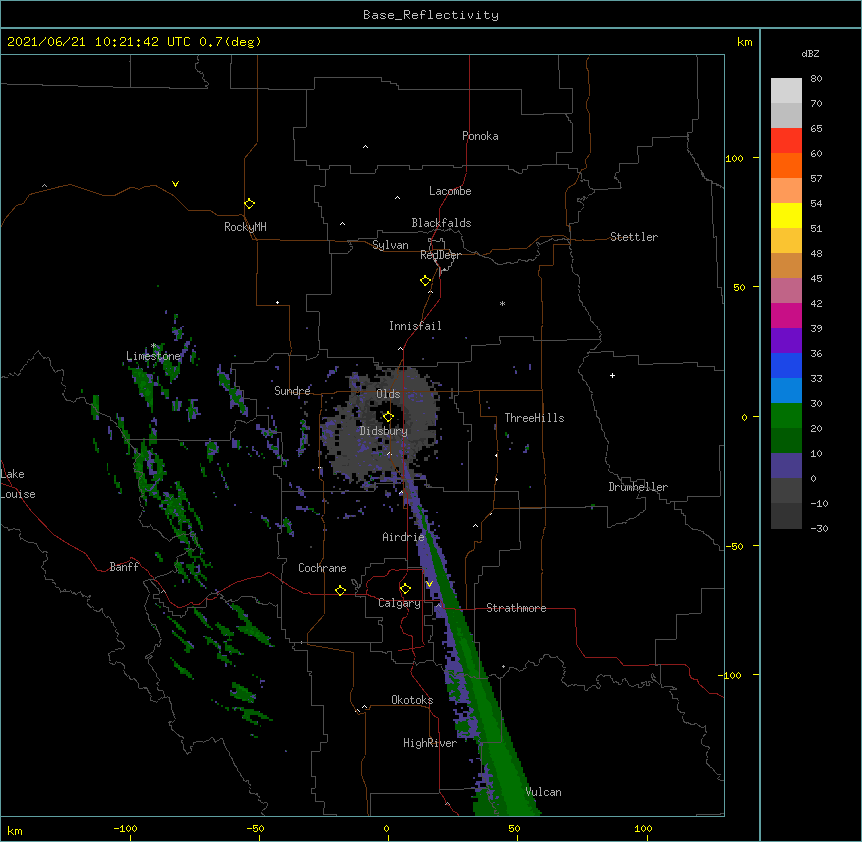Click the Cochrane city label
862x842 pixels.
[322, 568]
